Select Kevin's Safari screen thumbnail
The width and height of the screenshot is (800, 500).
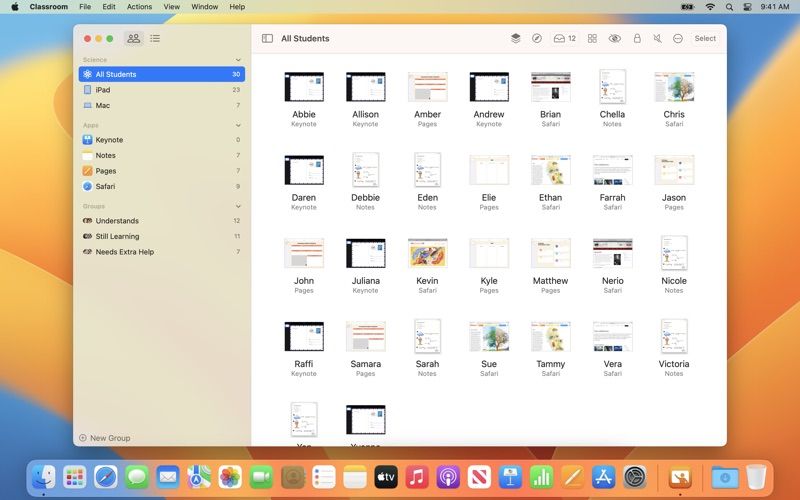click(428, 253)
